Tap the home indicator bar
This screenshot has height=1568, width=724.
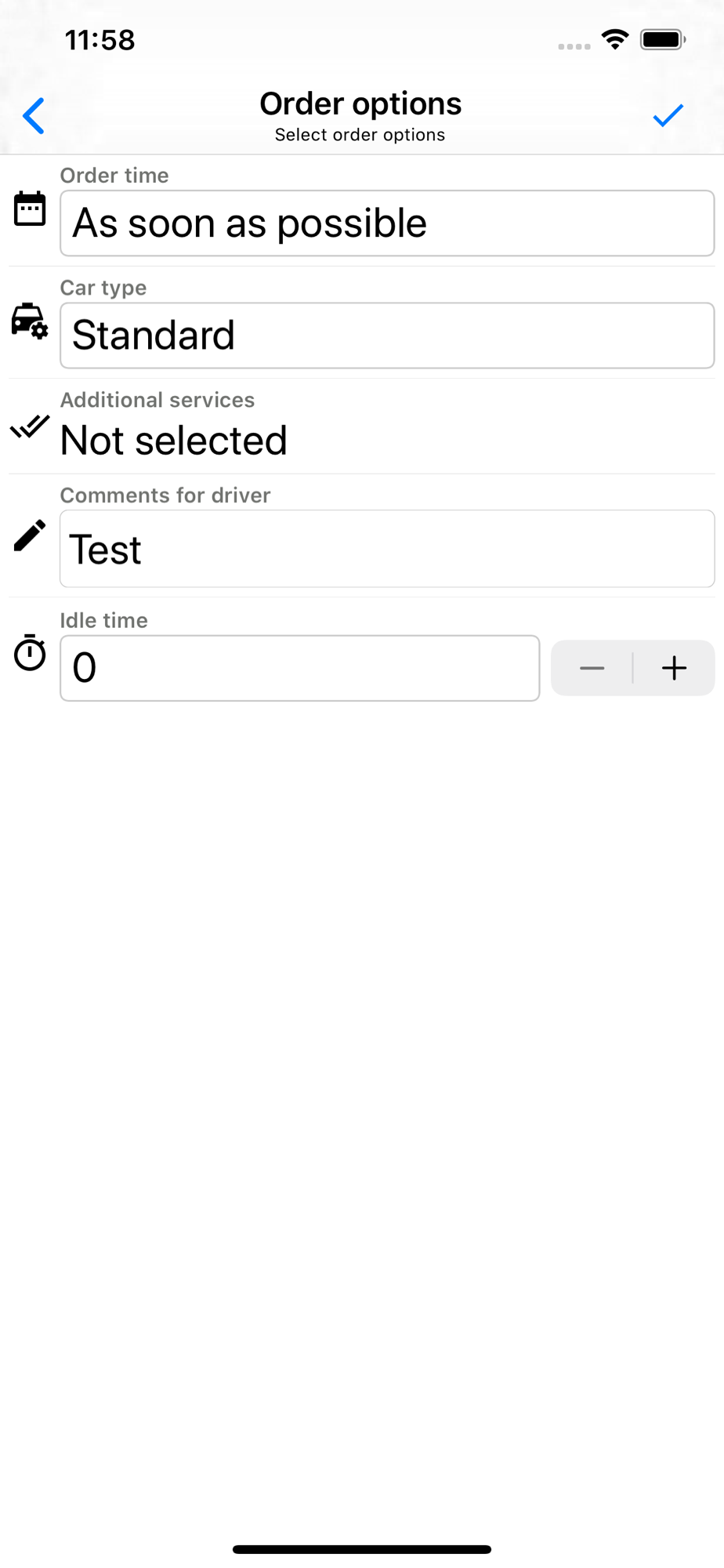tap(362, 1549)
